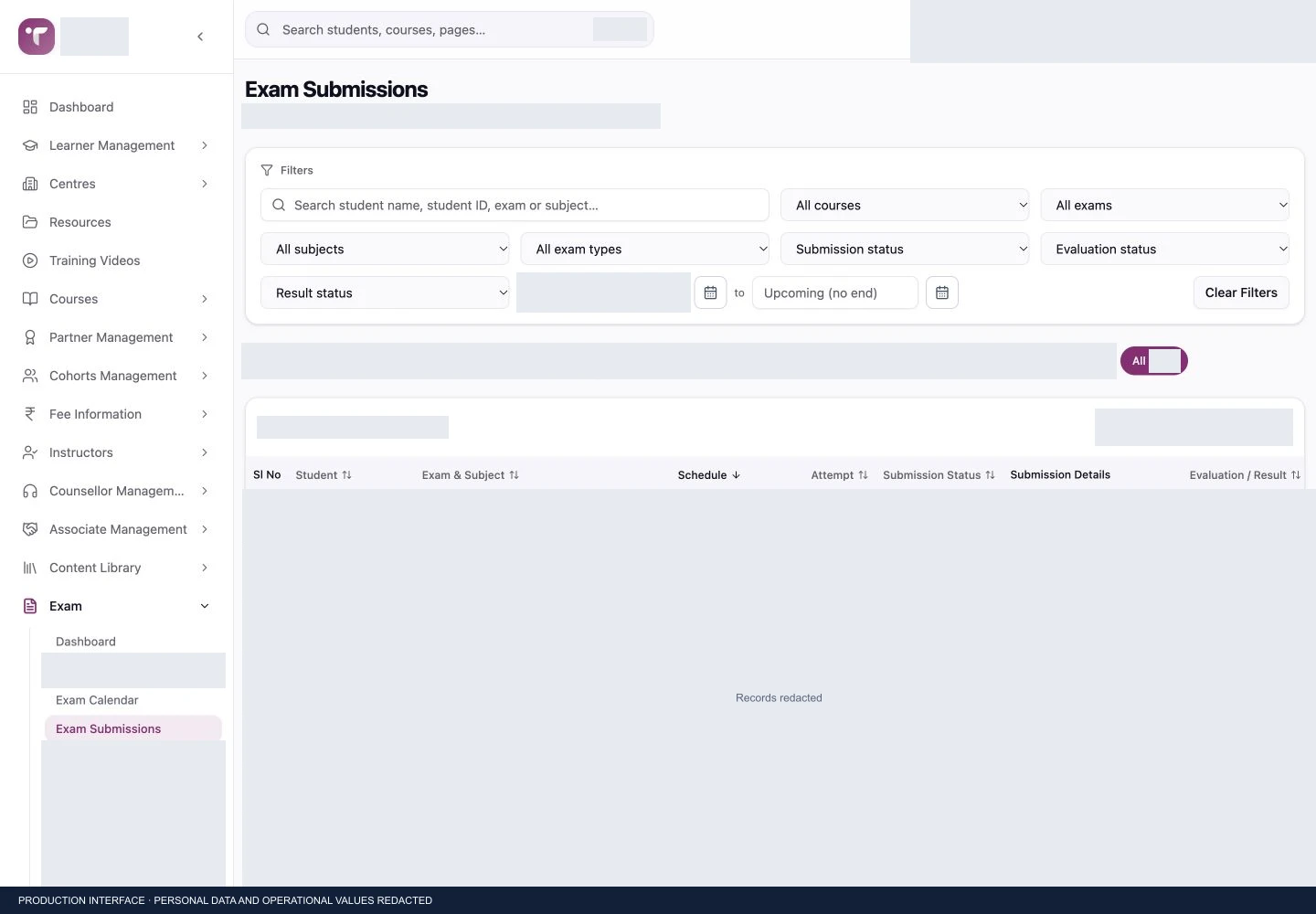This screenshot has height=914, width=1316.
Task: Click the Fee Information rupee icon
Action: (30, 414)
